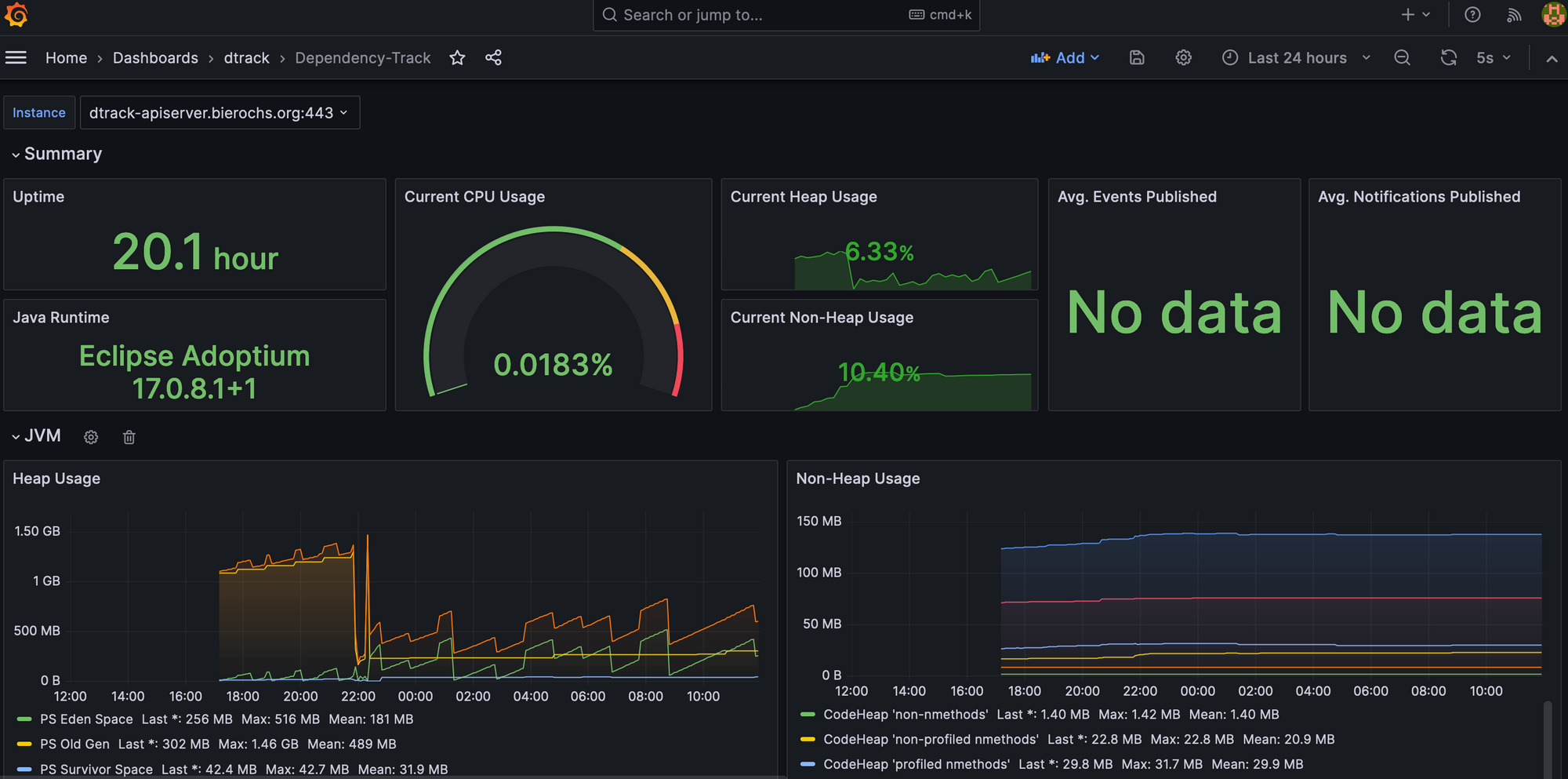Open the Java Runtime panel title
This screenshot has height=779, width=1568.
61,318
